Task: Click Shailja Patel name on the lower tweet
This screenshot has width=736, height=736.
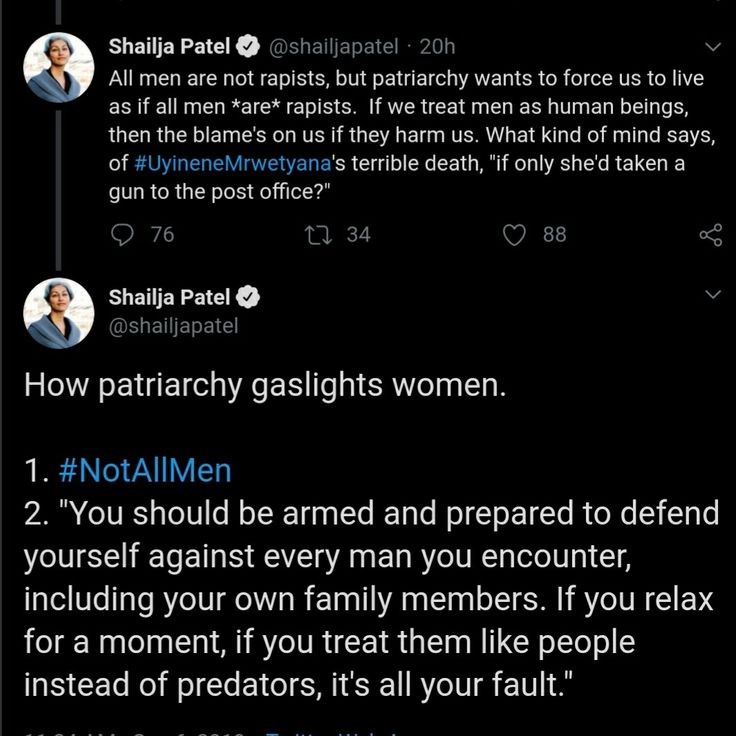Action: click(x=170, y=298)
